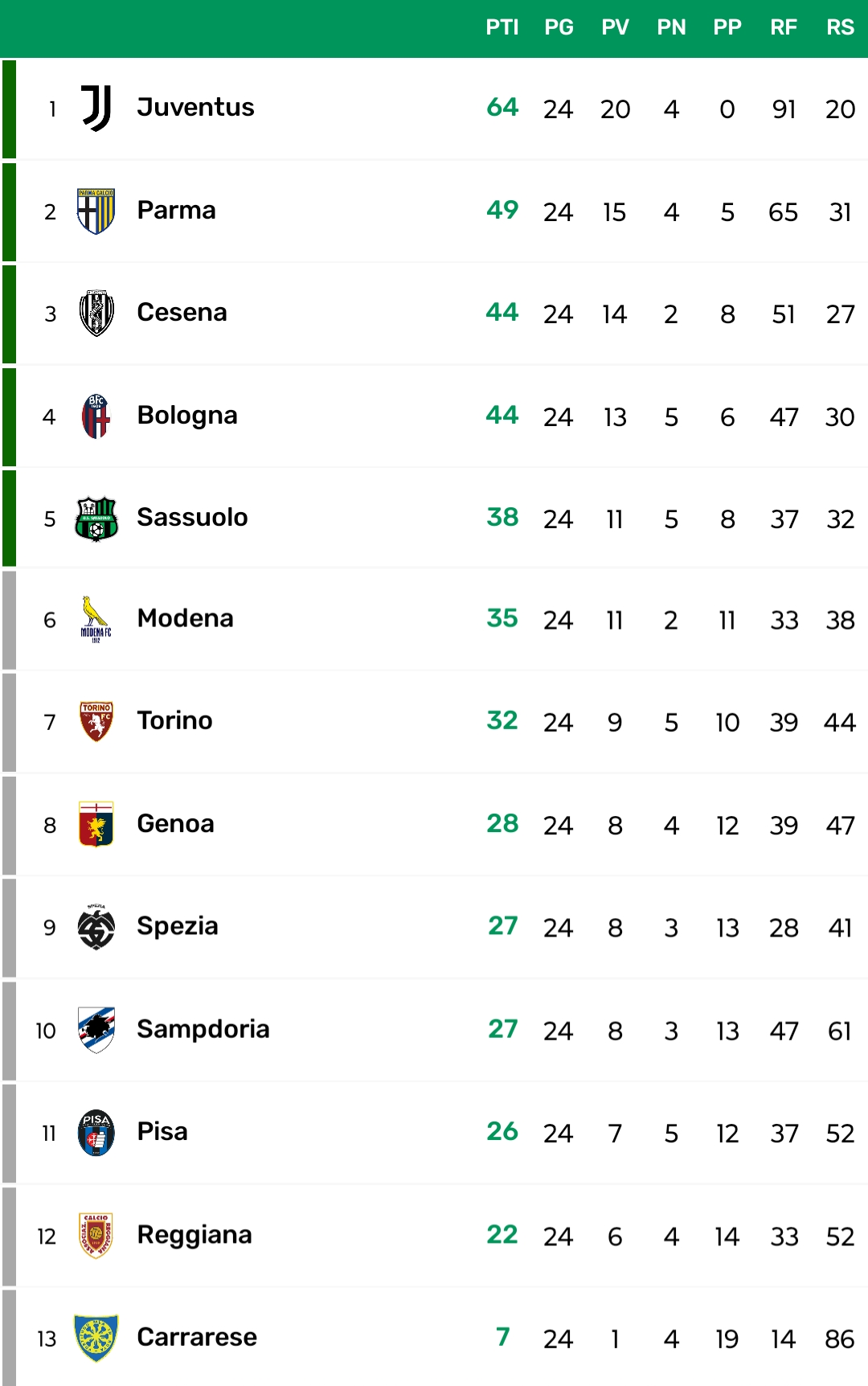
Task: Click the Cesena club crest
Action: pyautogui.click(x=96, y=314)
